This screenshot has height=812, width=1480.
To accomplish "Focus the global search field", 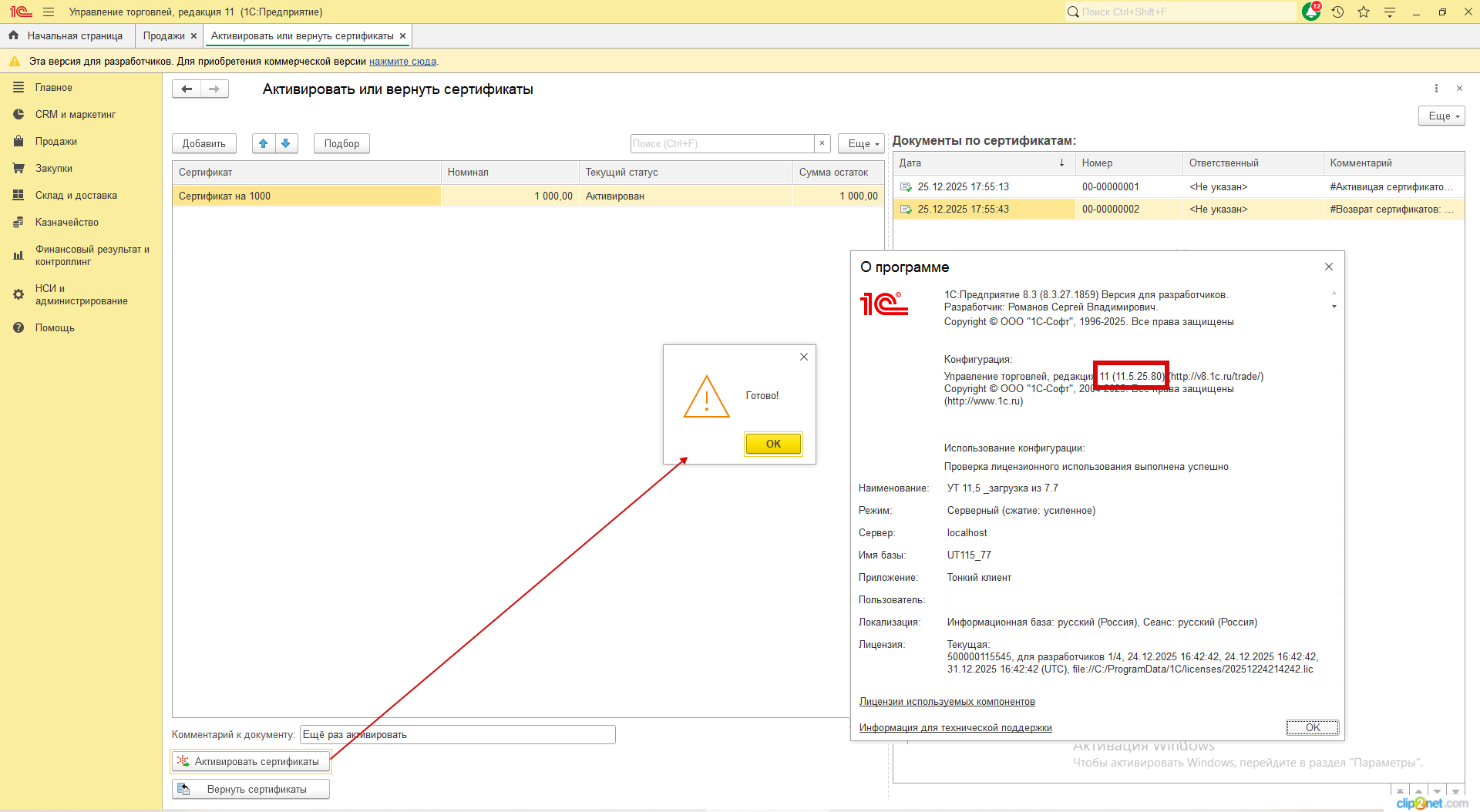I will [x=1182, y=12].
